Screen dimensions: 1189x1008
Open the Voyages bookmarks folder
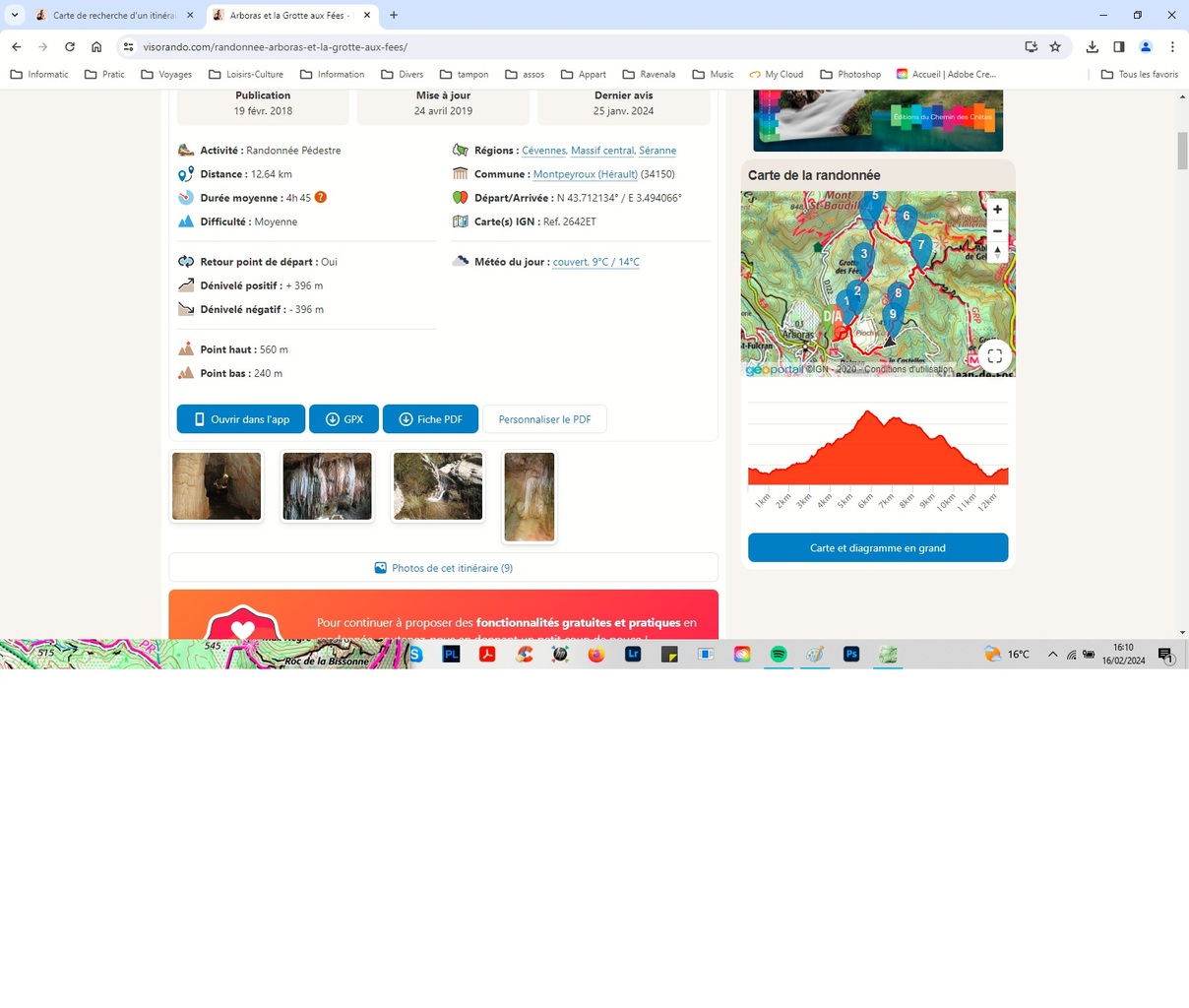tap(165, 74)
